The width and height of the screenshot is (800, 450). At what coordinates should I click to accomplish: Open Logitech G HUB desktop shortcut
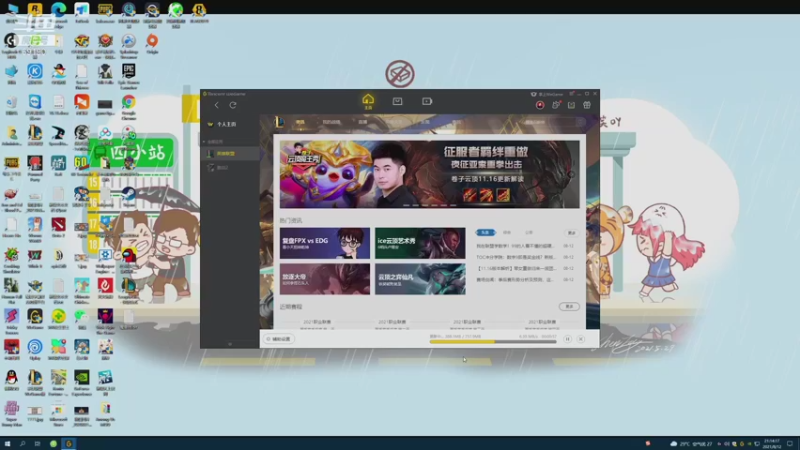tap(11, 45)
